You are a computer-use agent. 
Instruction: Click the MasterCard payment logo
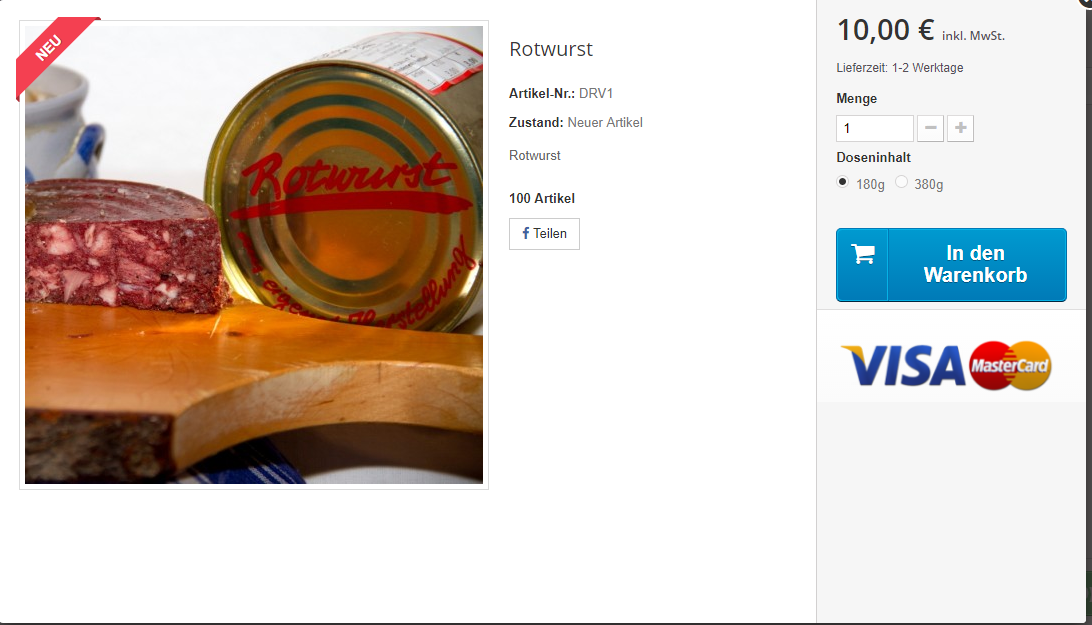[1009, 366]
